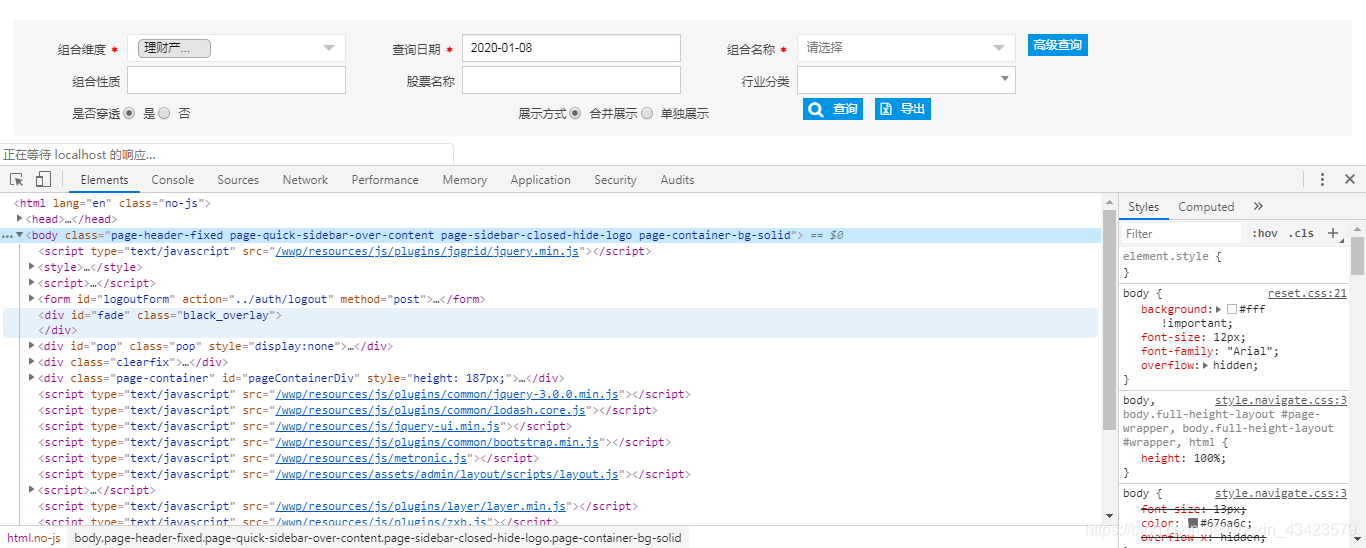
Task: Open the bootstrap.min.js script link
Action: pos(438,442)
